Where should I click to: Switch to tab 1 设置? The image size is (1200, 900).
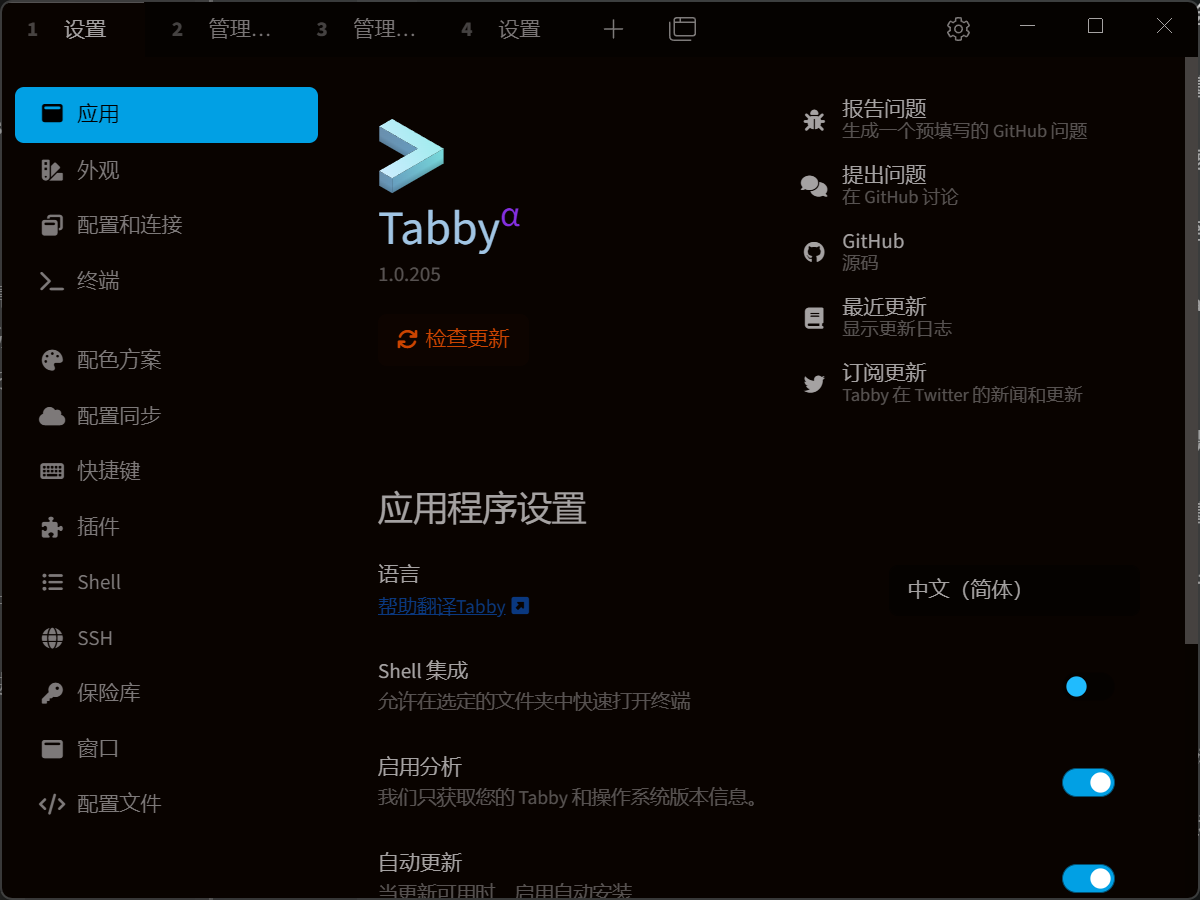73,29
